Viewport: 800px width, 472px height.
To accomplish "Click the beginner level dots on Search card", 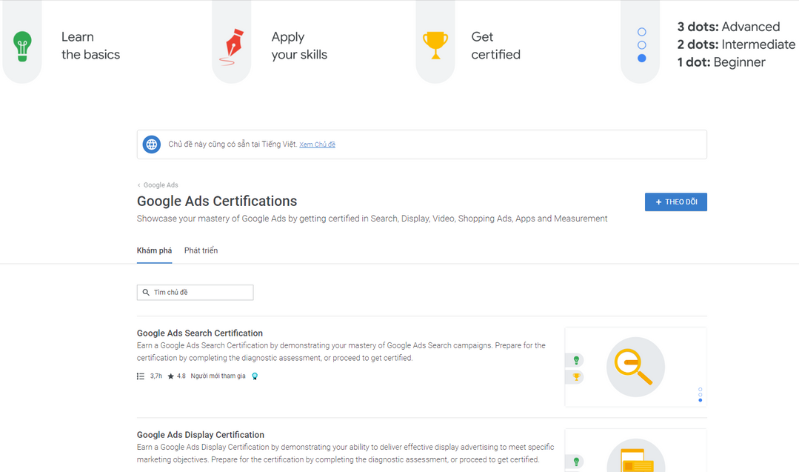I will click(700, 394).
